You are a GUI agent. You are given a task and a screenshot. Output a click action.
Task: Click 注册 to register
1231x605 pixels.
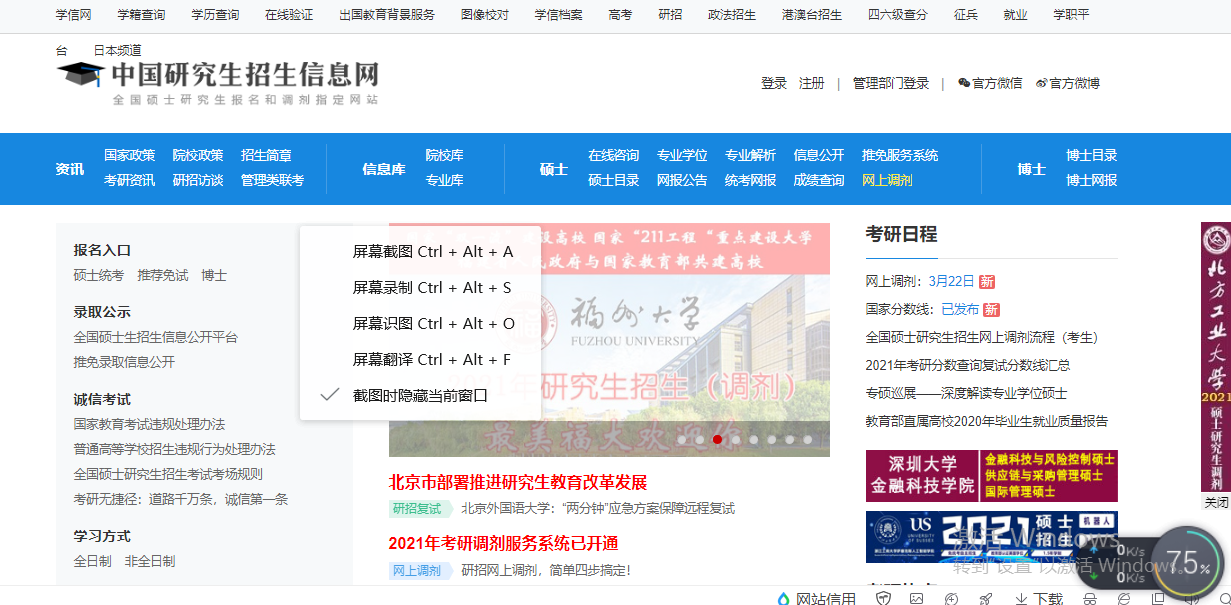(812, 83)
